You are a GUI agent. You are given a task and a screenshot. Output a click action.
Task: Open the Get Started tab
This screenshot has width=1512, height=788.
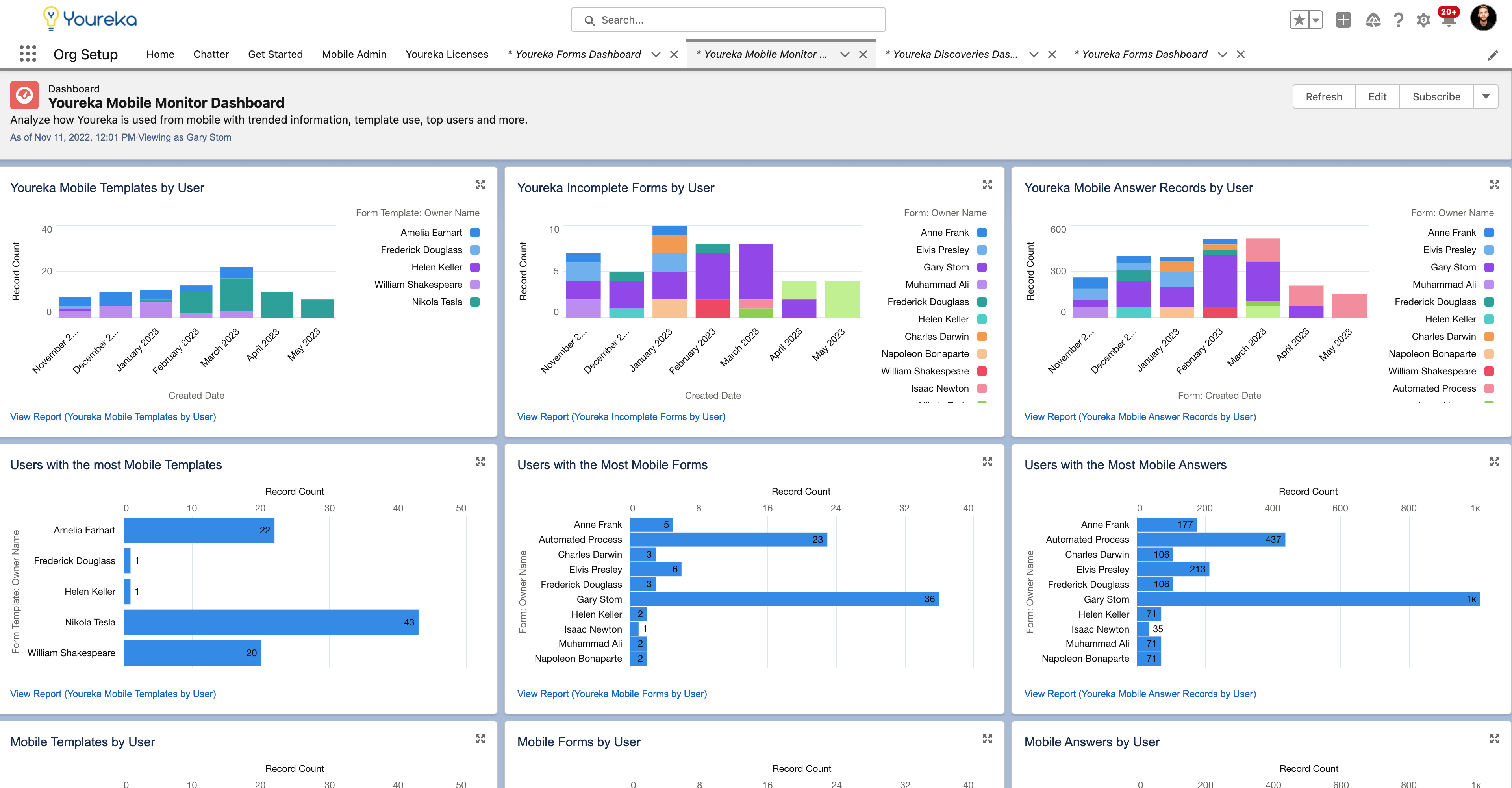275,55
